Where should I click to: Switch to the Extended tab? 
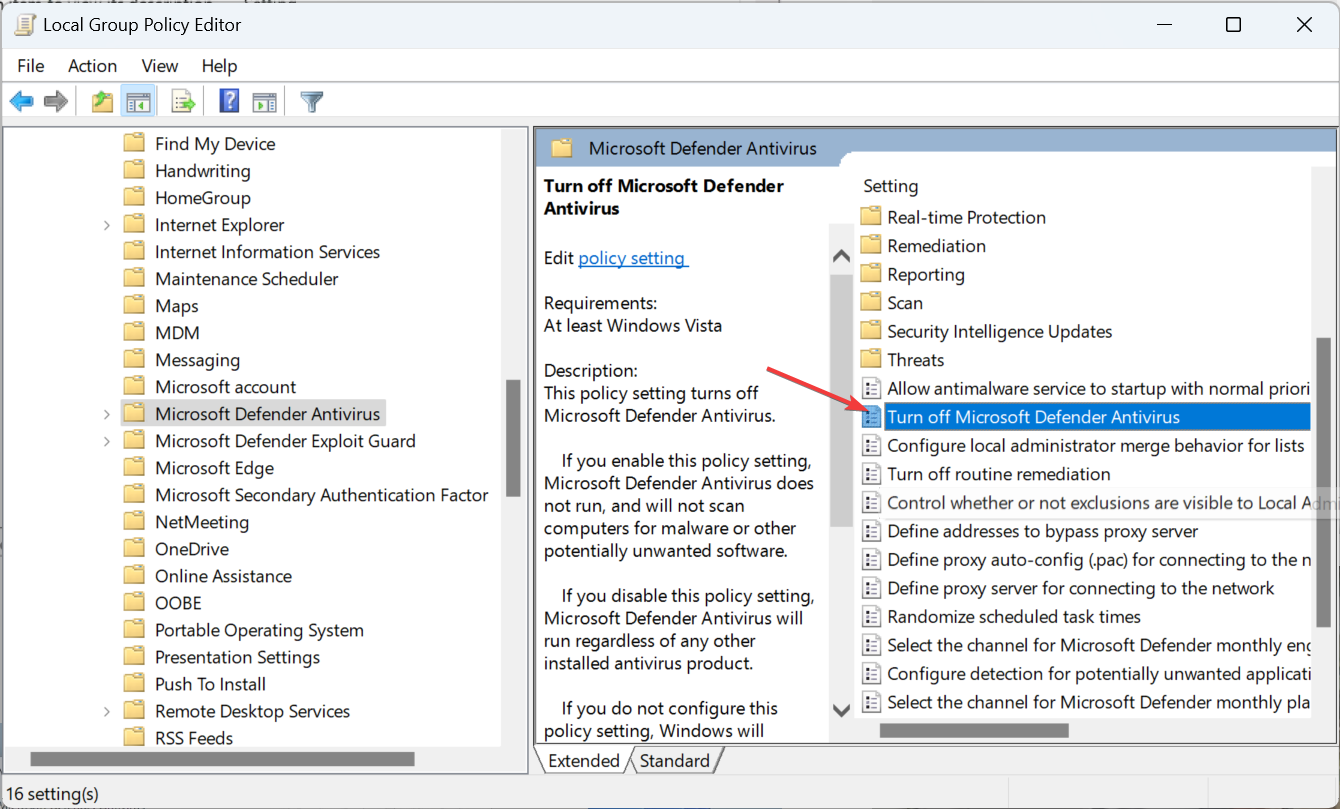584,760
